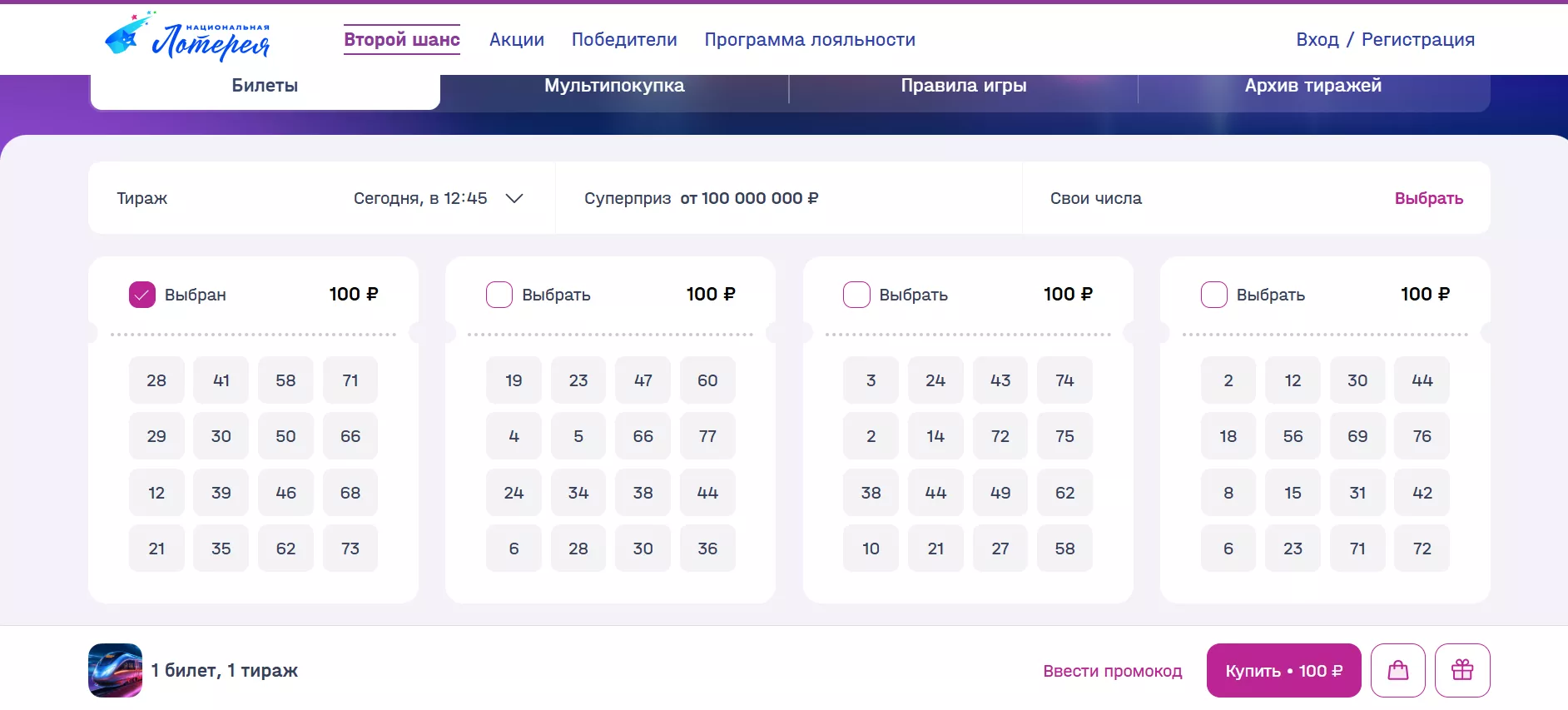The width and height of the screenshot is (1568, 710).
Task: Expand the Тираж draw time dropdown
Action: [x=514, y=198]
